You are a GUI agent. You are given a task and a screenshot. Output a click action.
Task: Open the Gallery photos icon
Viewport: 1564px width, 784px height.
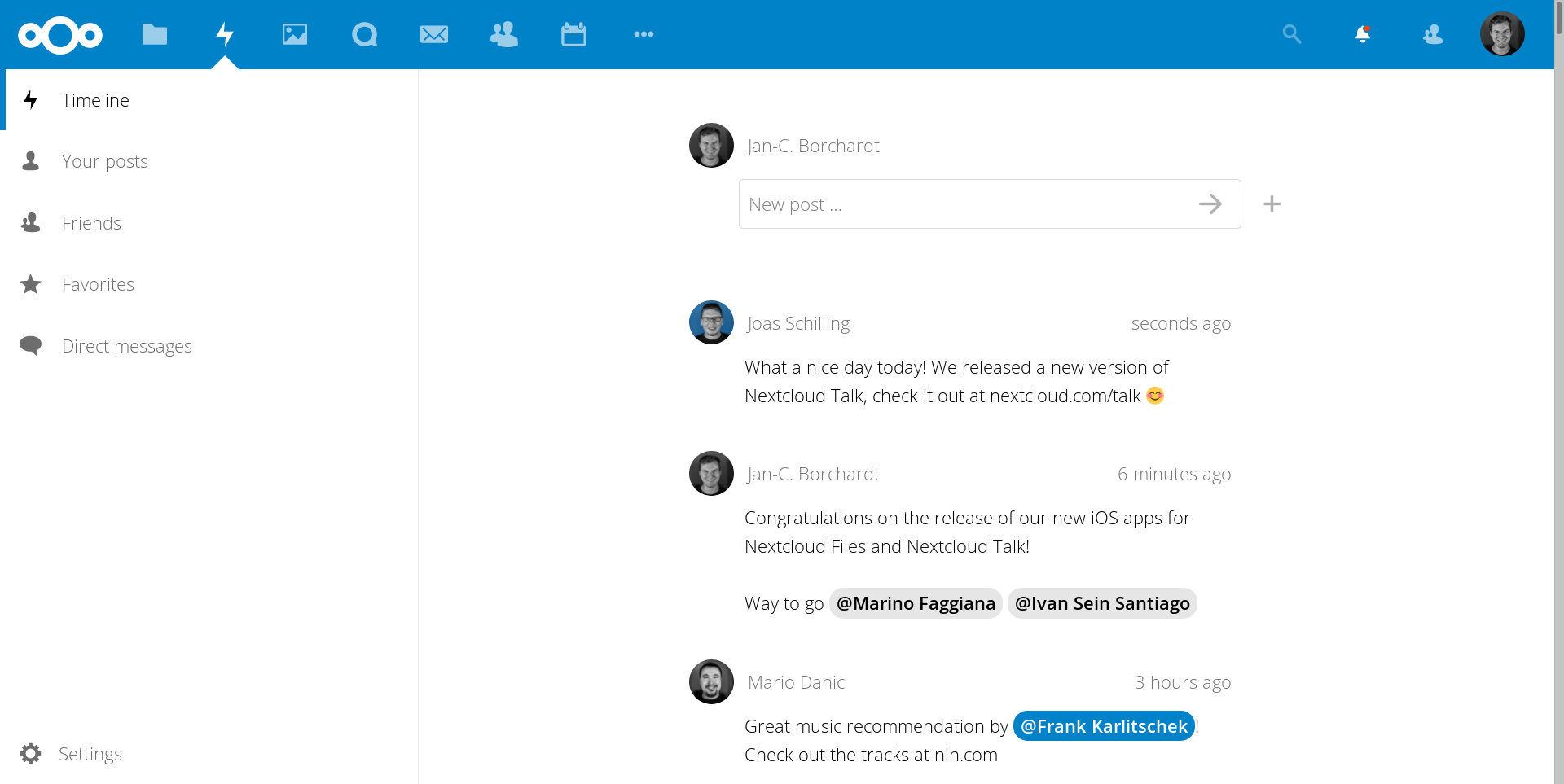(x=294, y=34)
